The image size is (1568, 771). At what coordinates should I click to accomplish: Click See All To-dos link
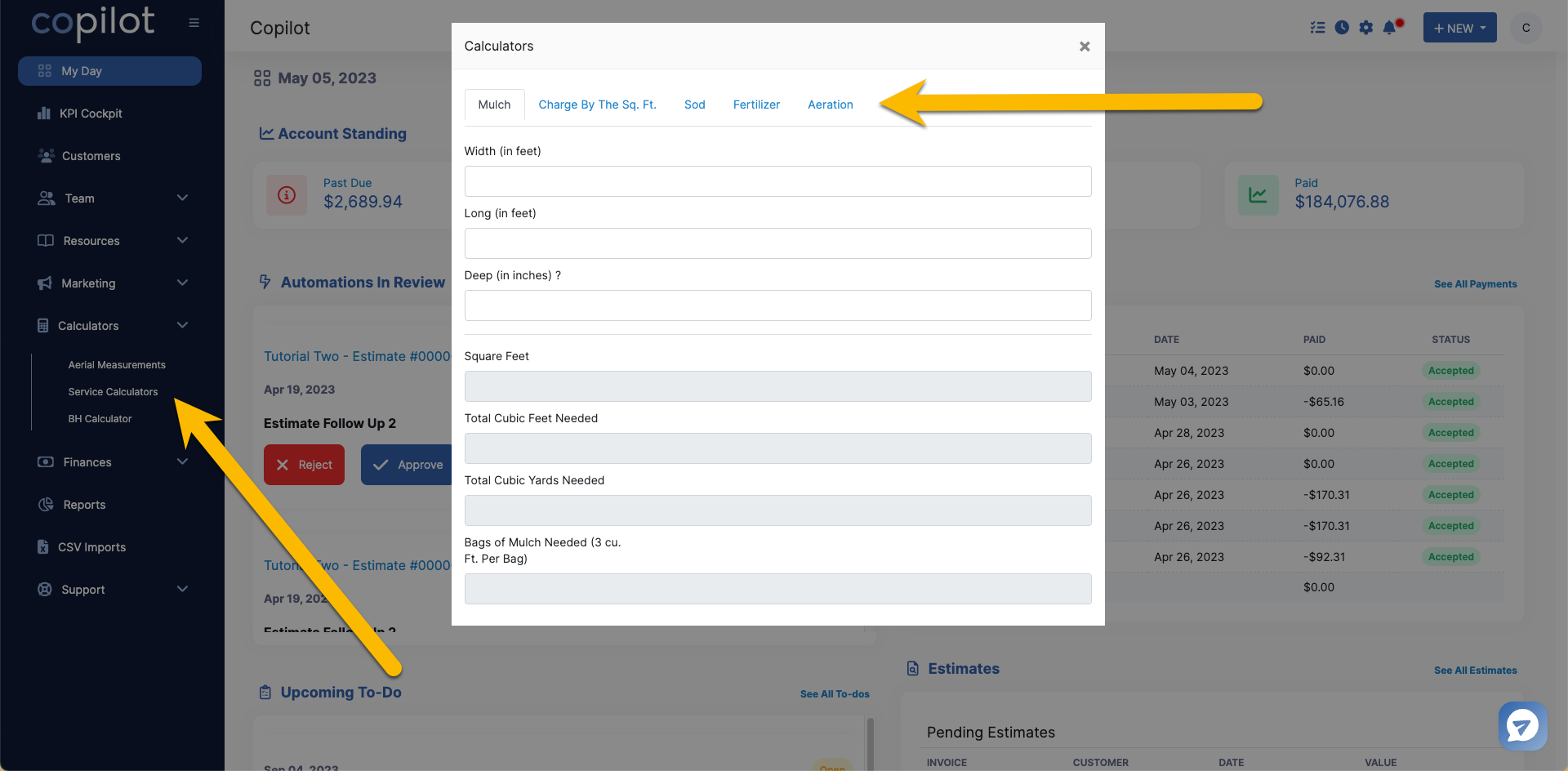click(x=835, y=694)
